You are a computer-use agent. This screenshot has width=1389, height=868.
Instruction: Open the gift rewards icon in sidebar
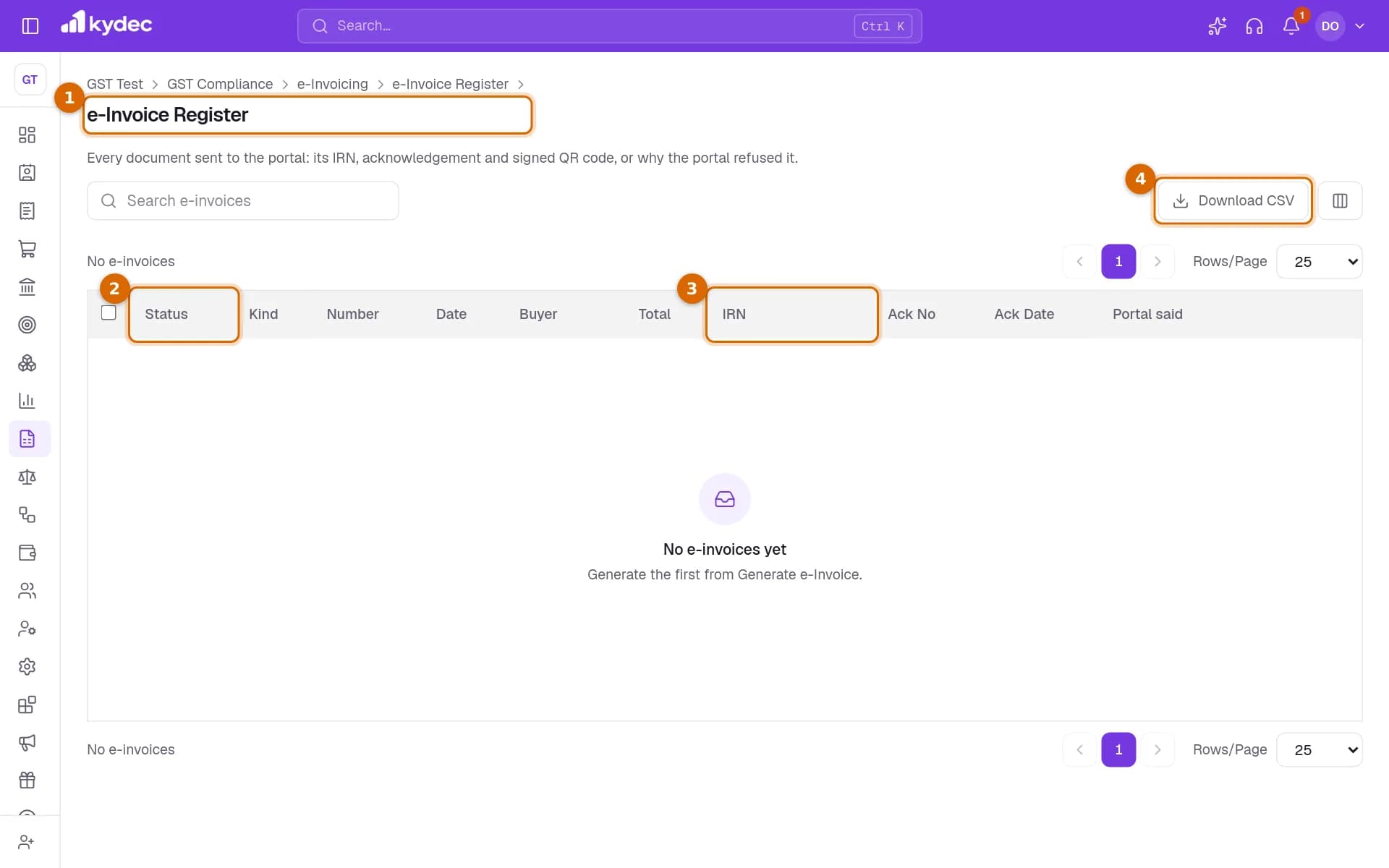tap(27, 780)
